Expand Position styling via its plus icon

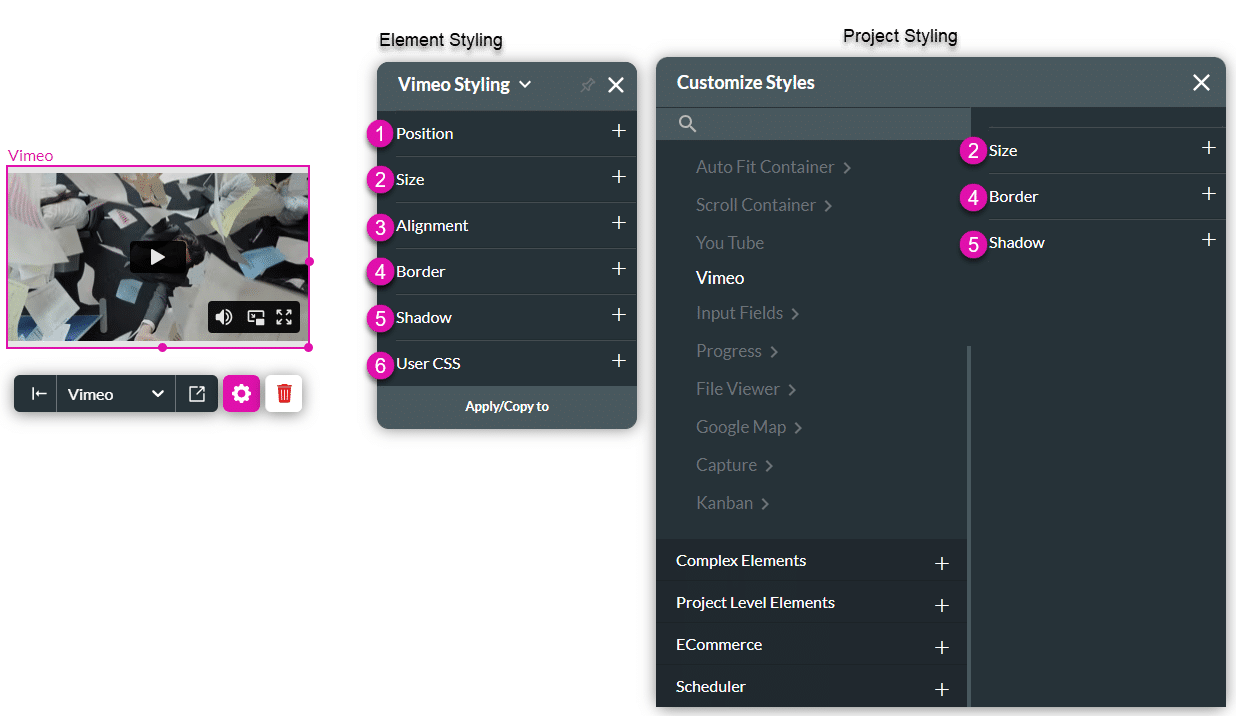619,132
